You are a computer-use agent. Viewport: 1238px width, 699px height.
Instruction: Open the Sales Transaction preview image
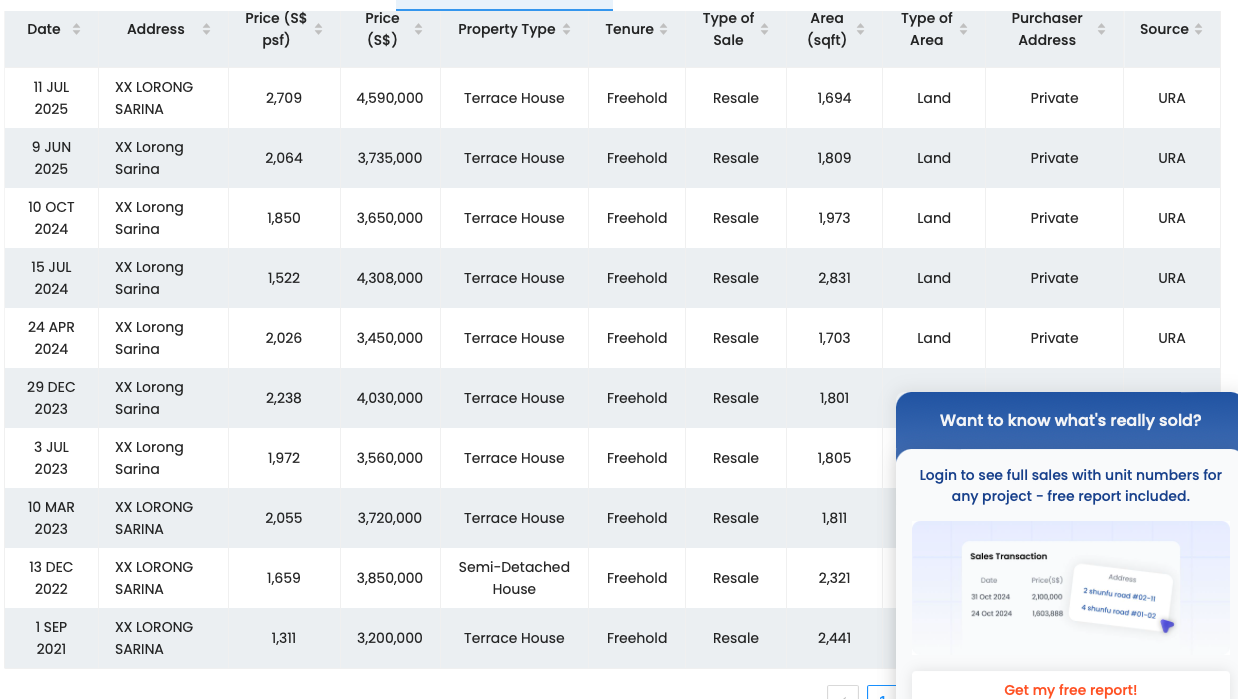pyautogui.click(x=1070, y=590)
